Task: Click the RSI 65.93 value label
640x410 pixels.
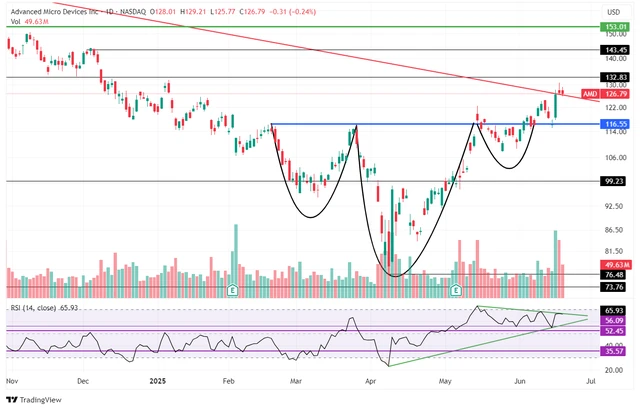Action: [x=615, y=311]
